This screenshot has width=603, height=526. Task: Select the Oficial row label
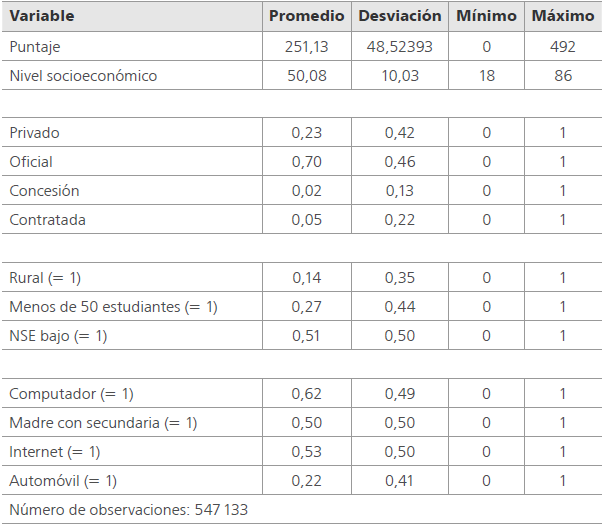point(31,162)
